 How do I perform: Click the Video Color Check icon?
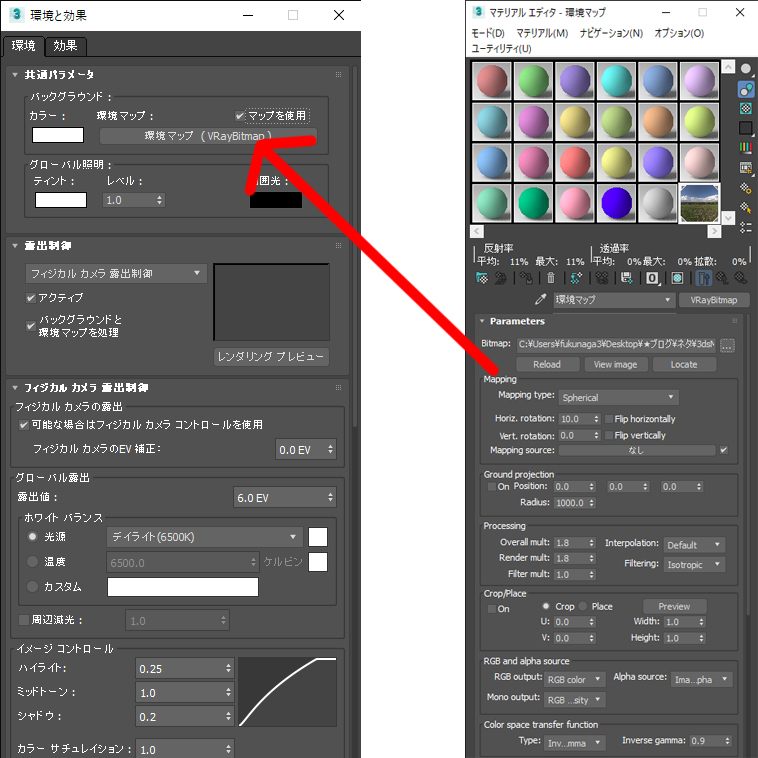(x=746, y=148)
